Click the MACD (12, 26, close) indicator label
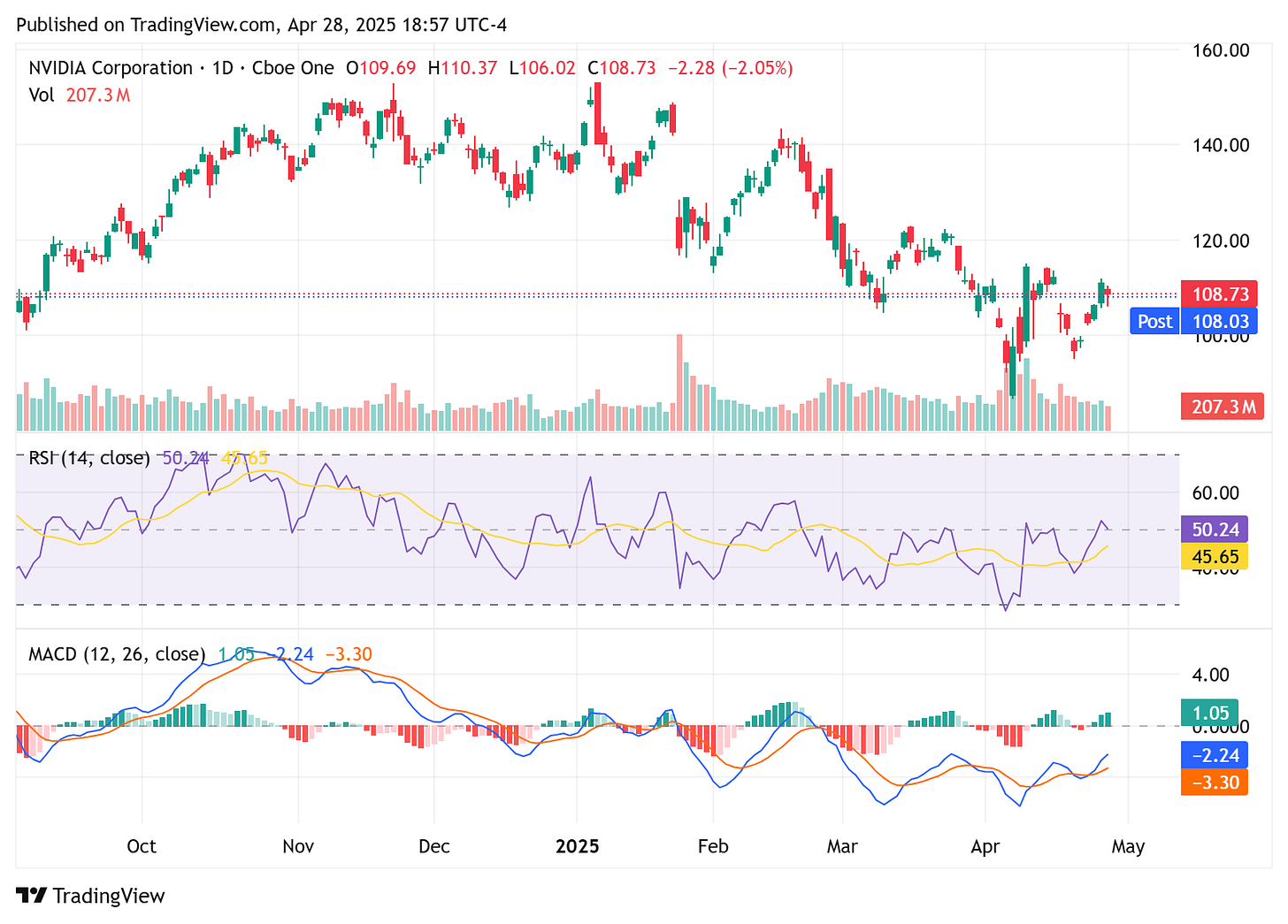The height and width of the screenshot is (924, 1288). click(x=113, y=654)
